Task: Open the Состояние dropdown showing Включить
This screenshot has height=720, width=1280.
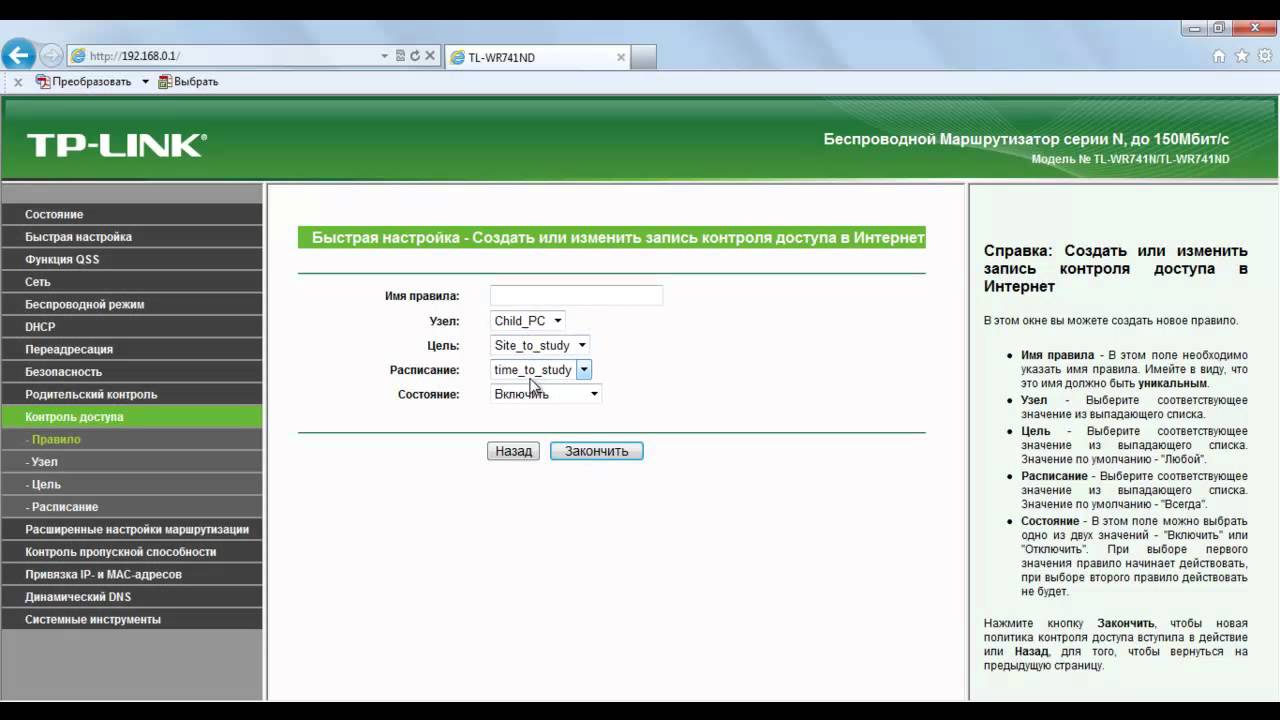Action: tap(546, 394)
